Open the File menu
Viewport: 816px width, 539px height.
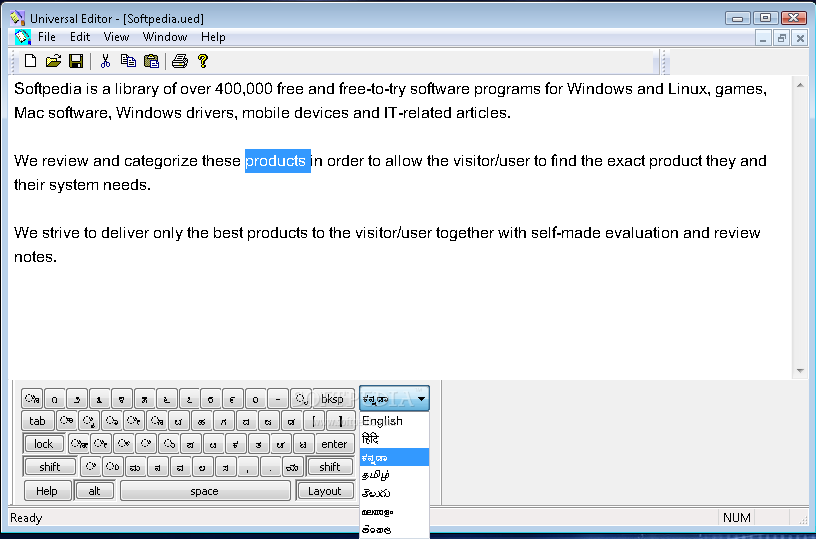pos(46,37)
